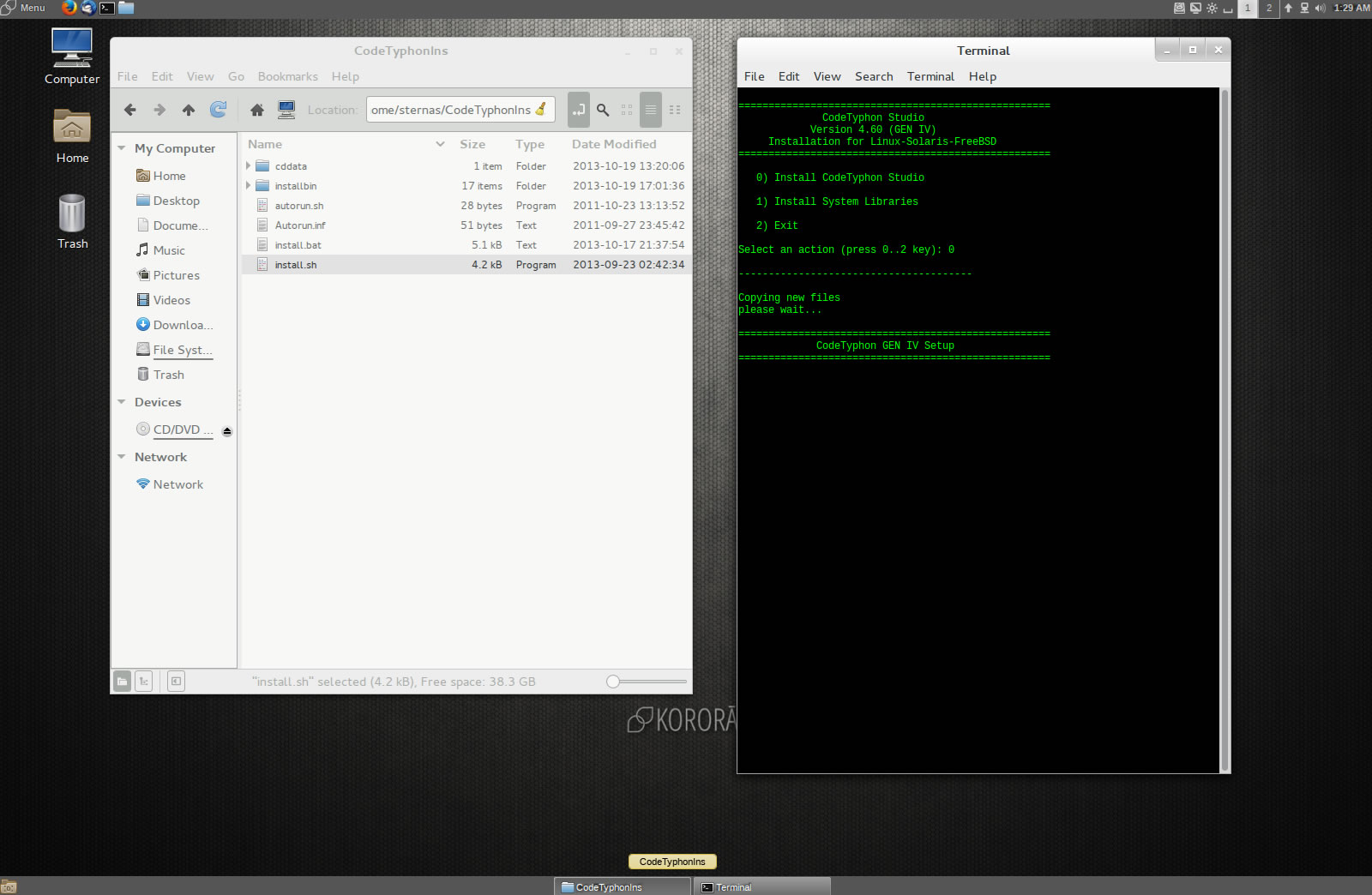
Task: Launch Firefox from the top panel
Action: [x=69, y=8]
